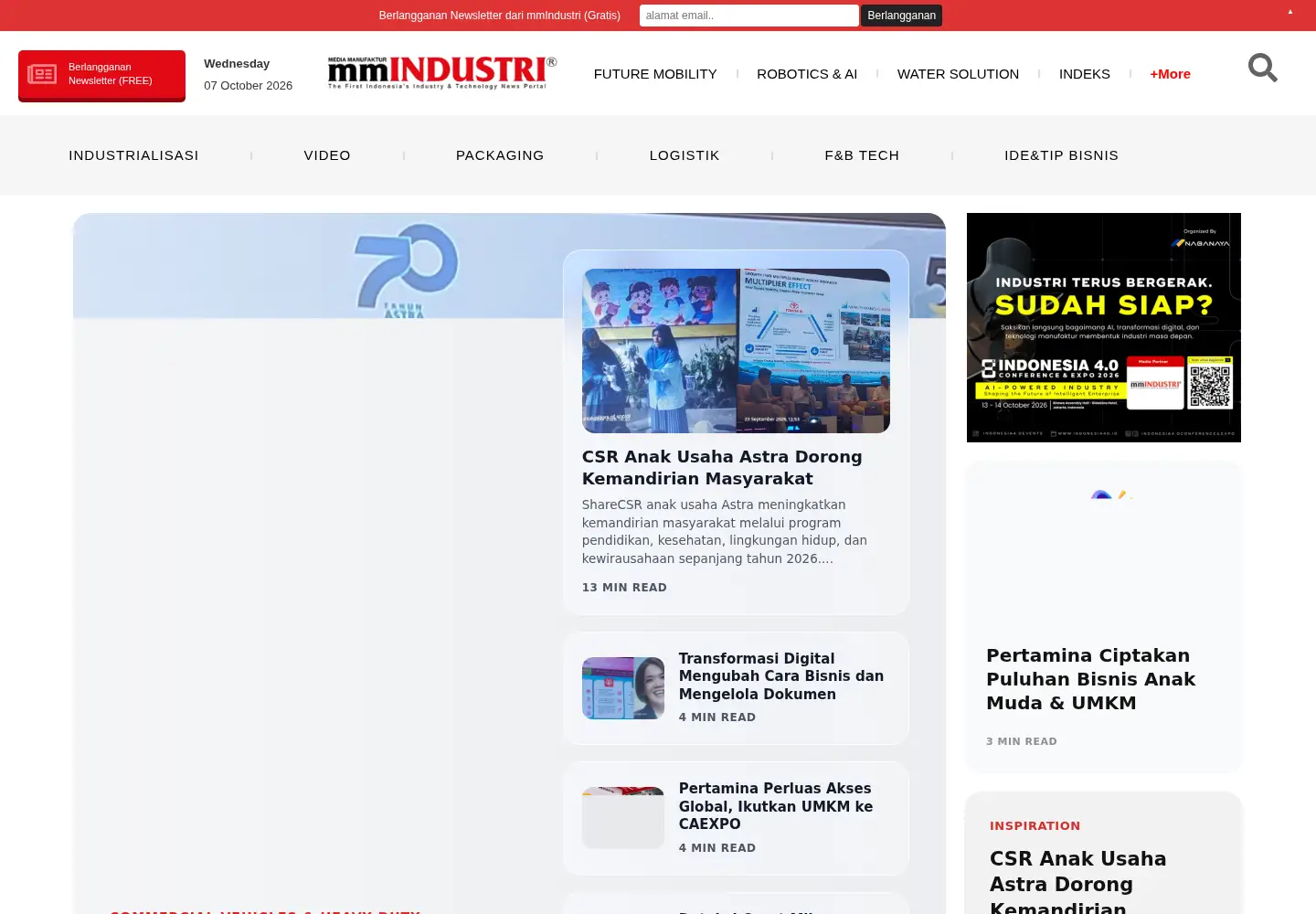Open the CSR Astra featured article image
The image size is (1316, 914).
(736, 351)
